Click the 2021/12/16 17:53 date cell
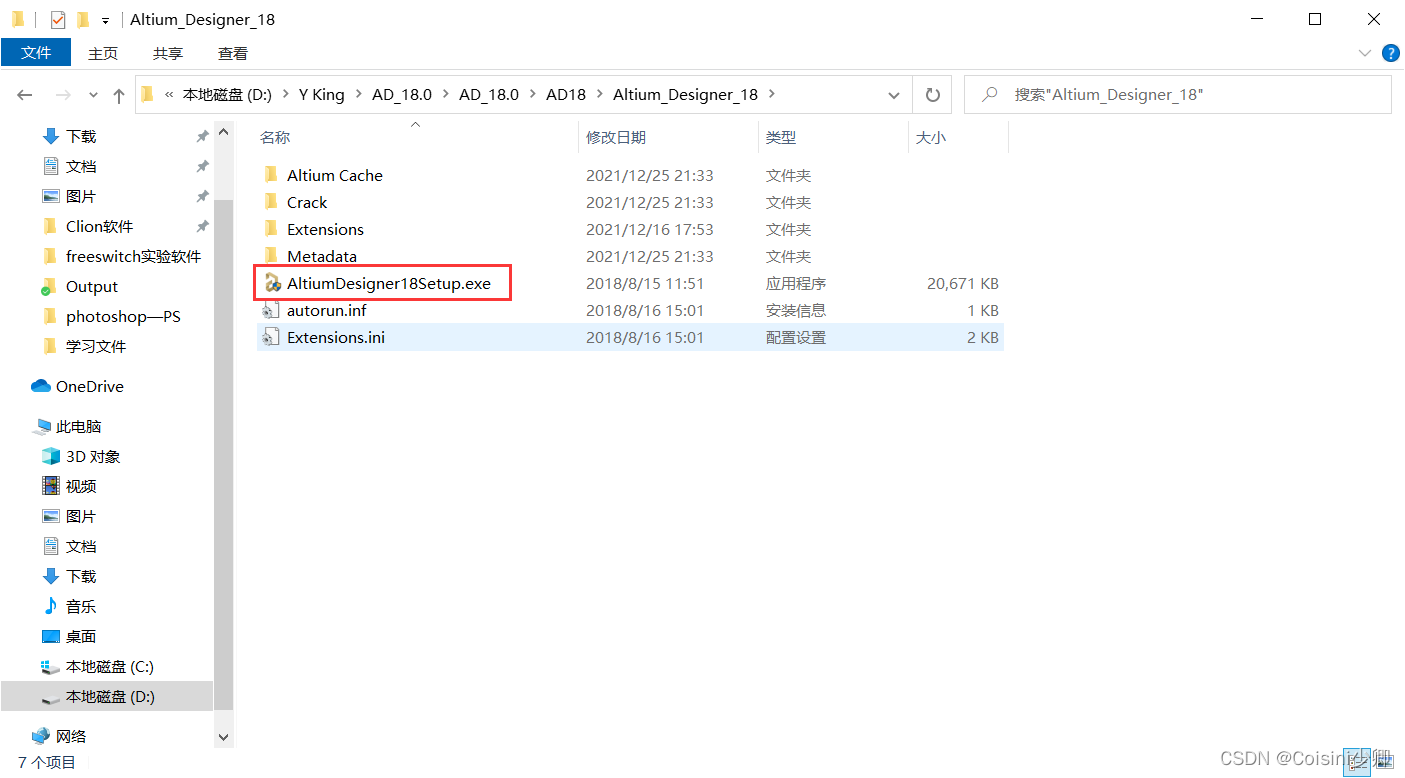Image resolution: width=1405 pixels, height=778 pixels. 650,229
